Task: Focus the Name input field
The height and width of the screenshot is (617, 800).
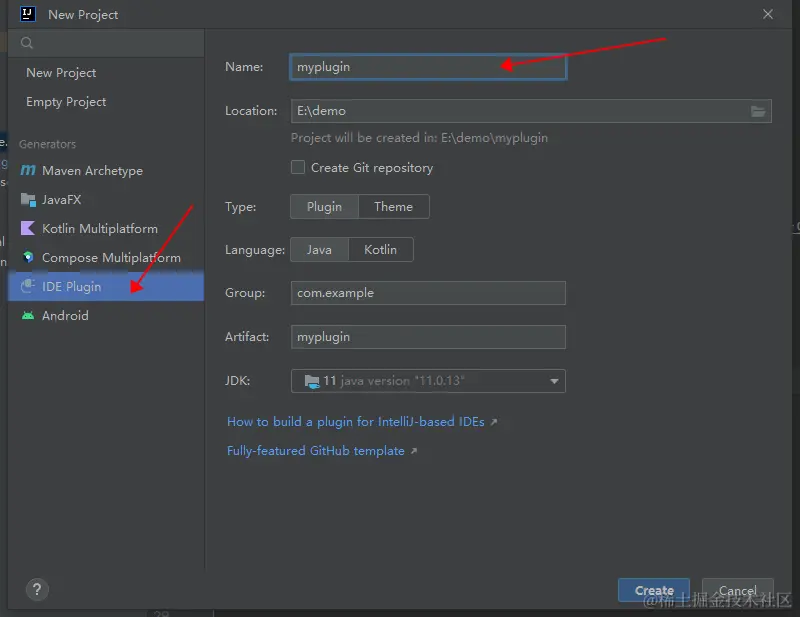Action: (428, 67)
